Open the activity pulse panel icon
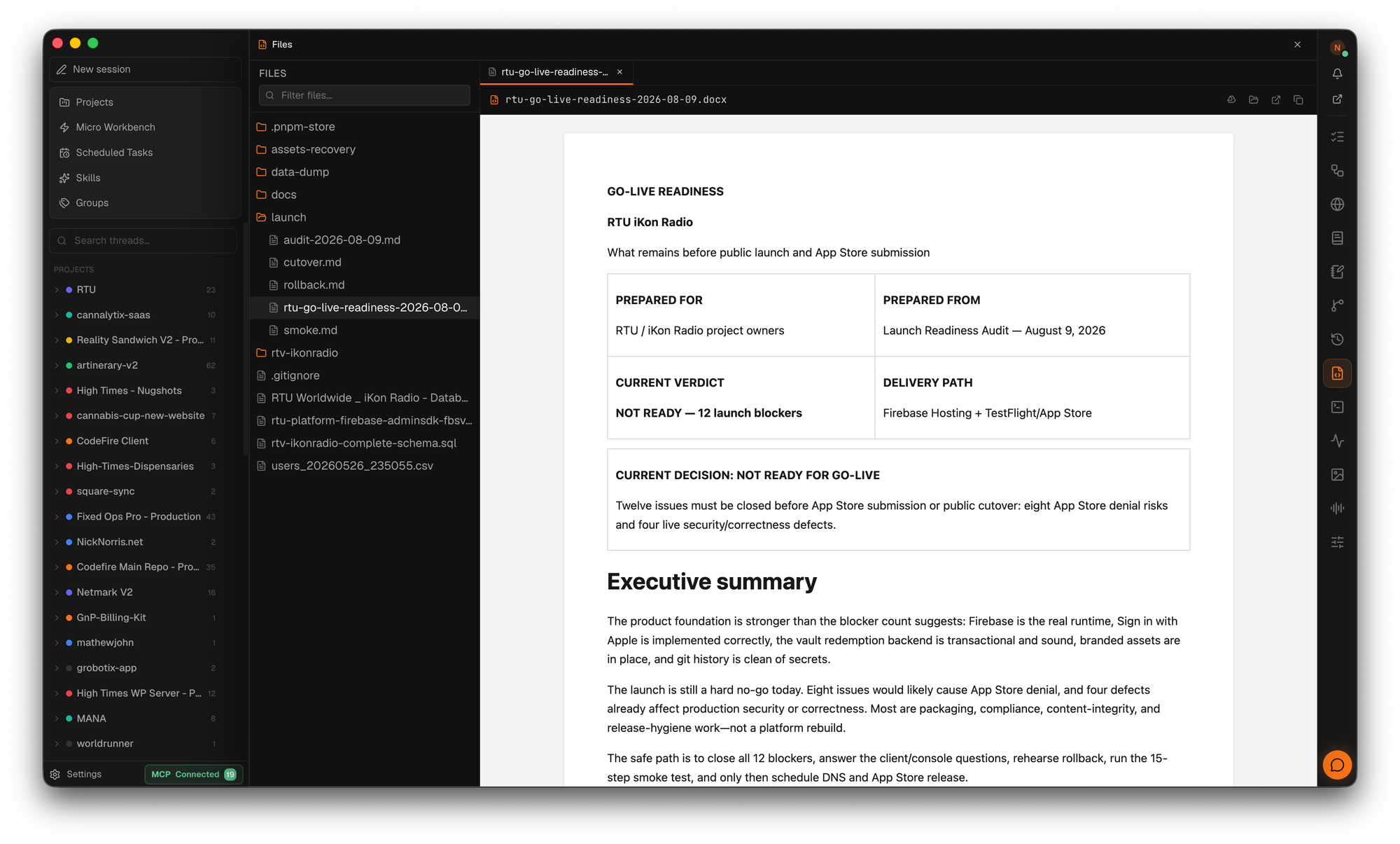The width and height of the screenshot is (1400, 844). pyautogui.click(x=1337, y=441)
